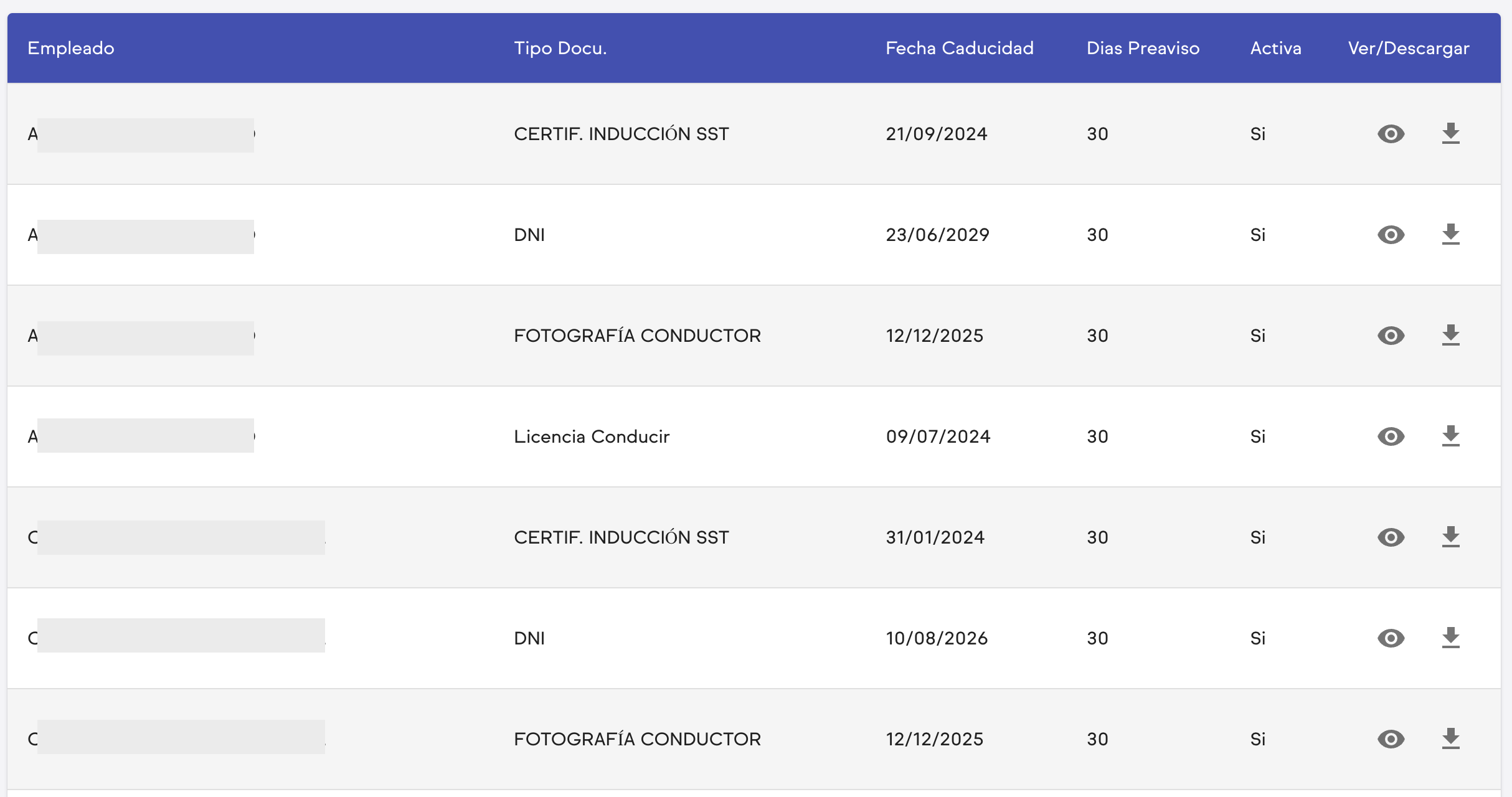This screenshot has width=1512, height=797.
Task: Download the Licencia Conducir document
Action: click(1450, 436)
